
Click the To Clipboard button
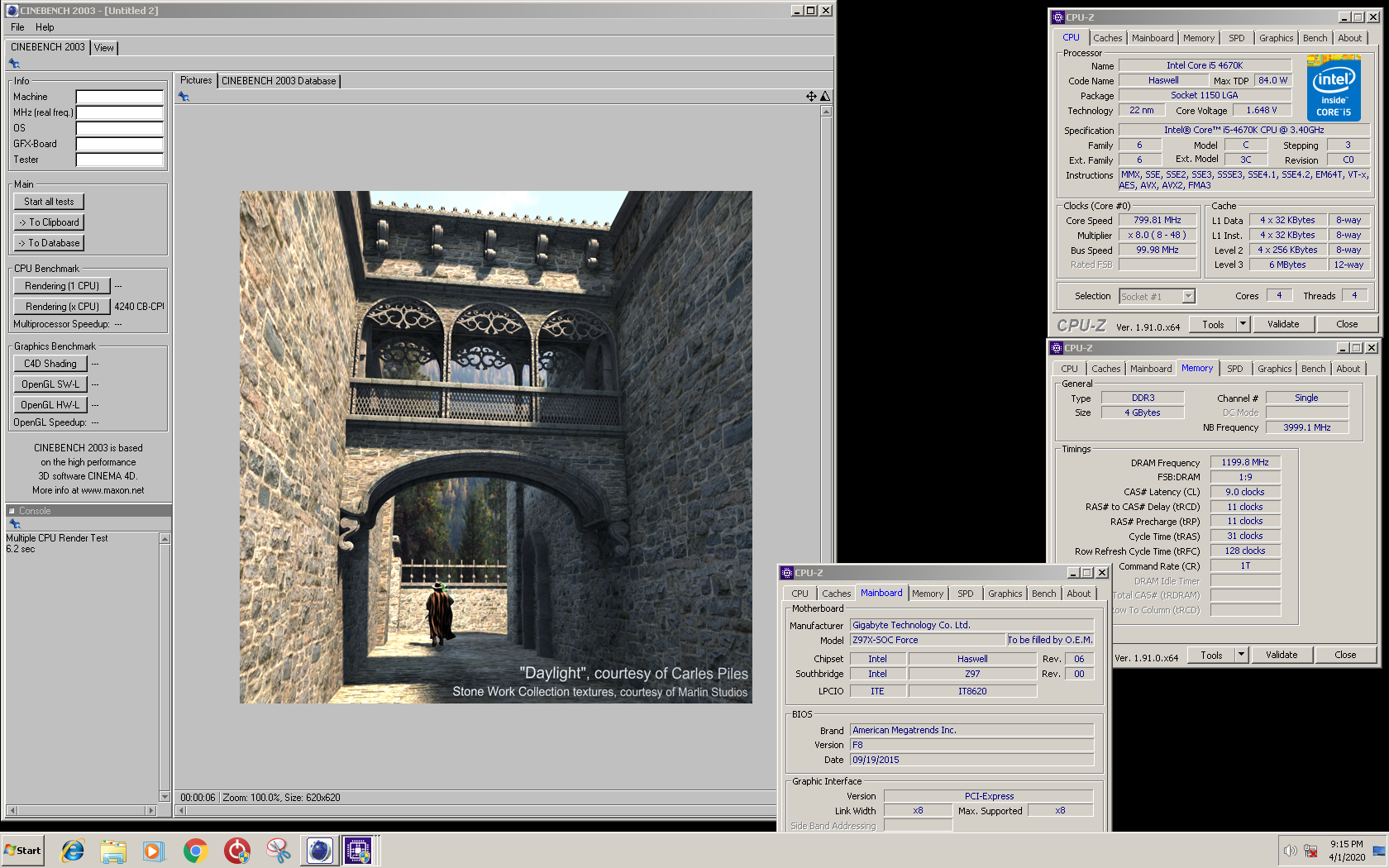(x=49, y=222)
